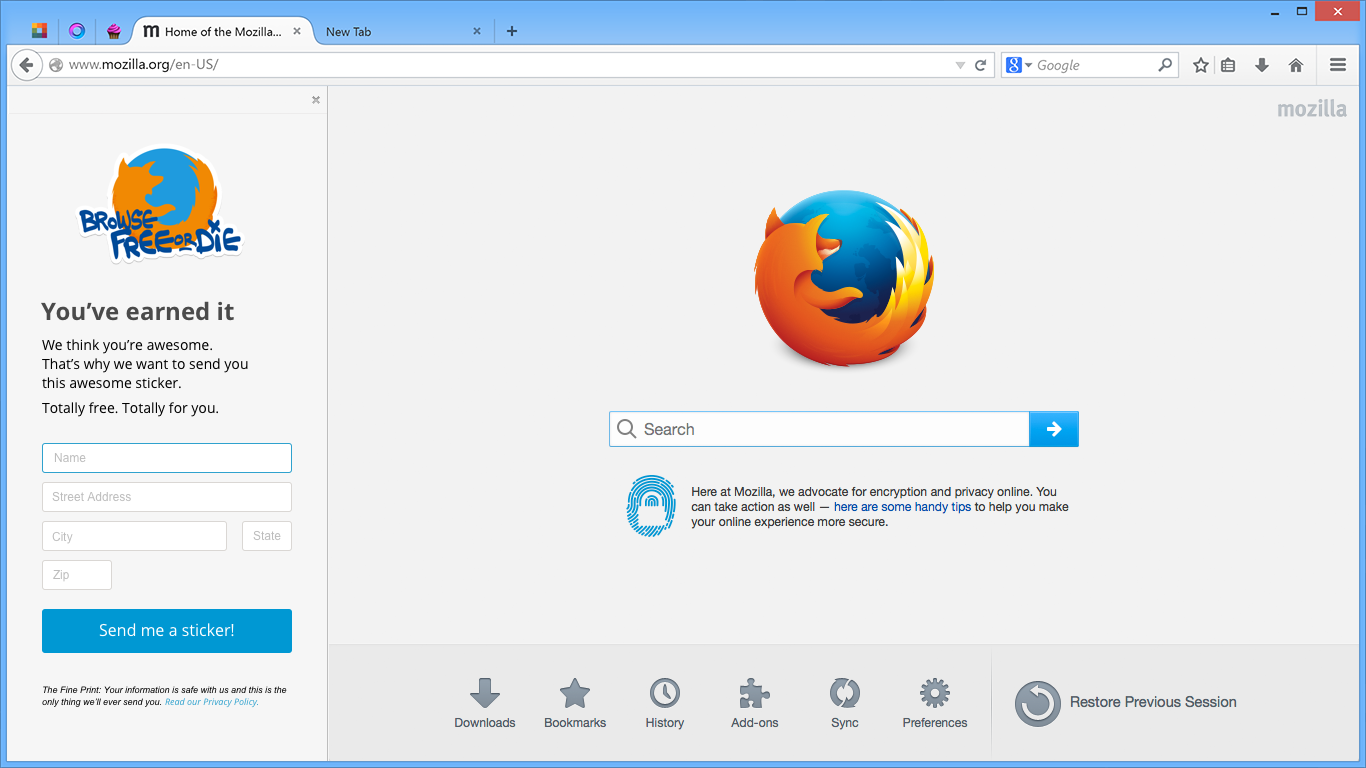The image size is (1366, 768).
Task: Focus the Zip input field
Action: point(77,575)
